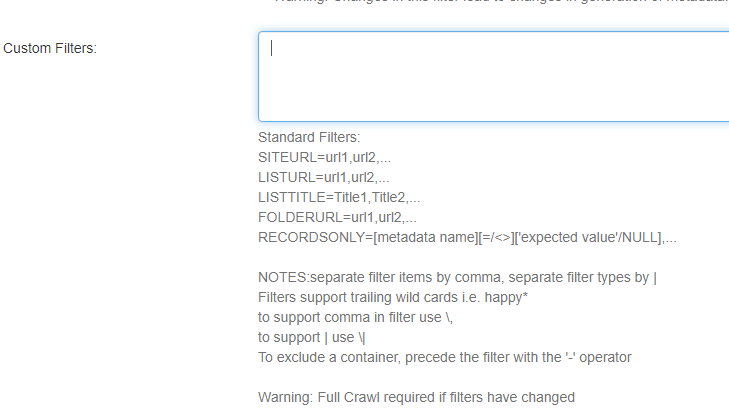729x416 pixels.
Task: Select the SITEURL=url1,url2 filter example line
Action: [x=324, y=157]
